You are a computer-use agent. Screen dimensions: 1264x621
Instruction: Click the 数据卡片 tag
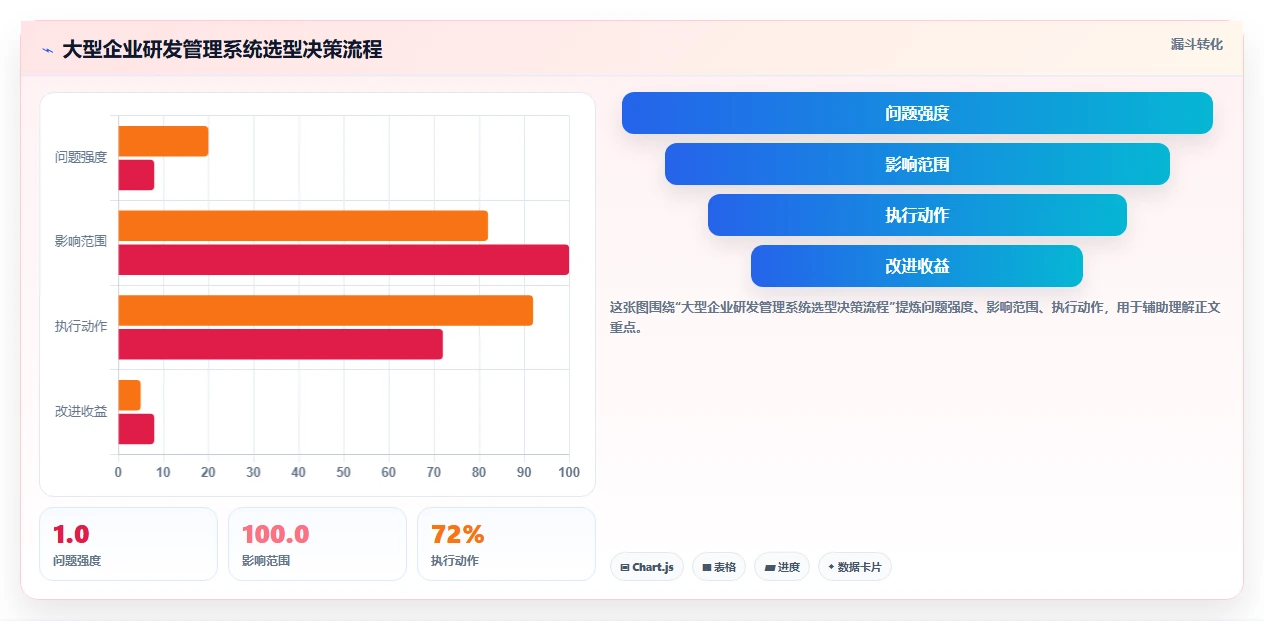click(855, 567)
